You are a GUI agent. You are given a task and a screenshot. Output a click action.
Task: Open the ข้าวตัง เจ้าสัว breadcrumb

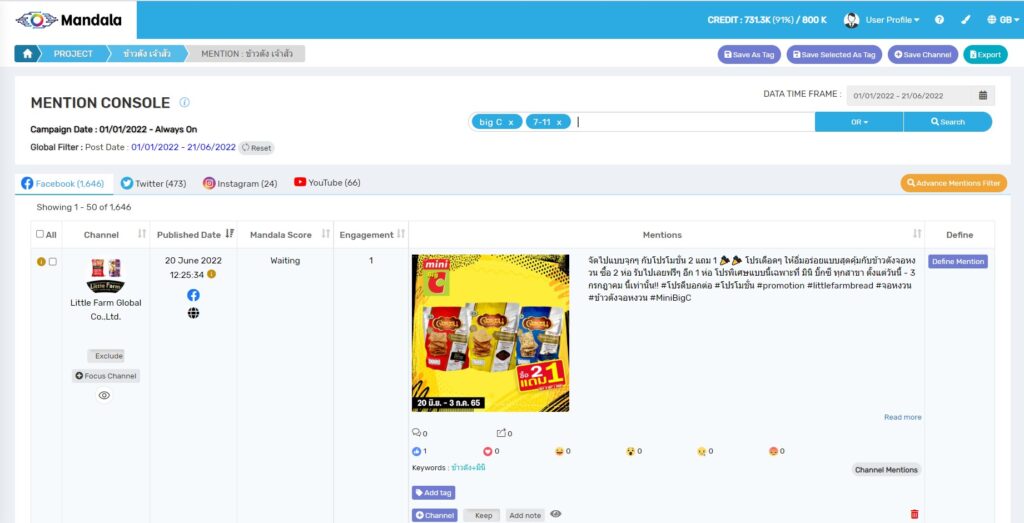(x=147, y=54)
